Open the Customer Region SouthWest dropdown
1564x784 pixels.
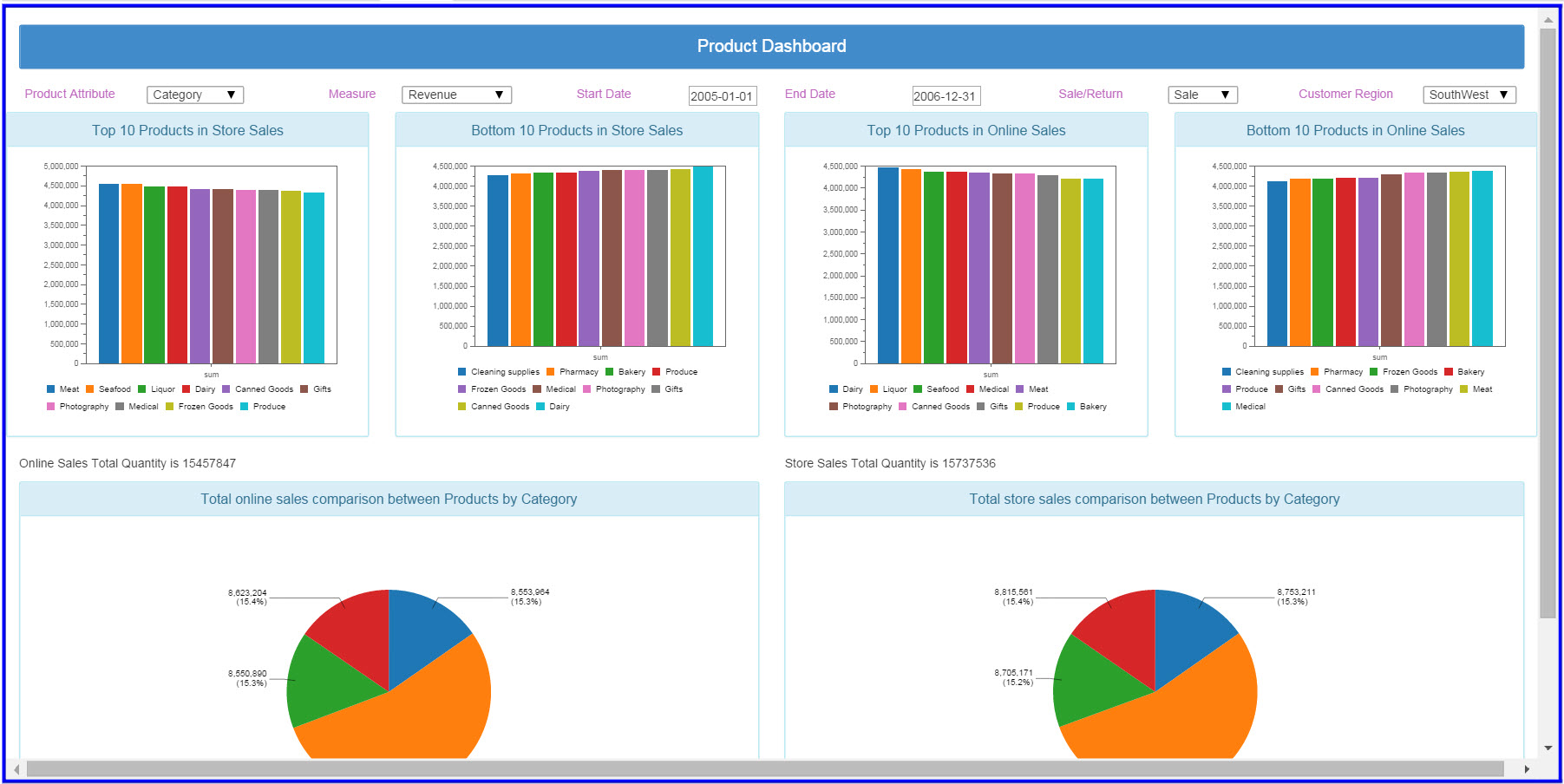[x=1469, y=95]
